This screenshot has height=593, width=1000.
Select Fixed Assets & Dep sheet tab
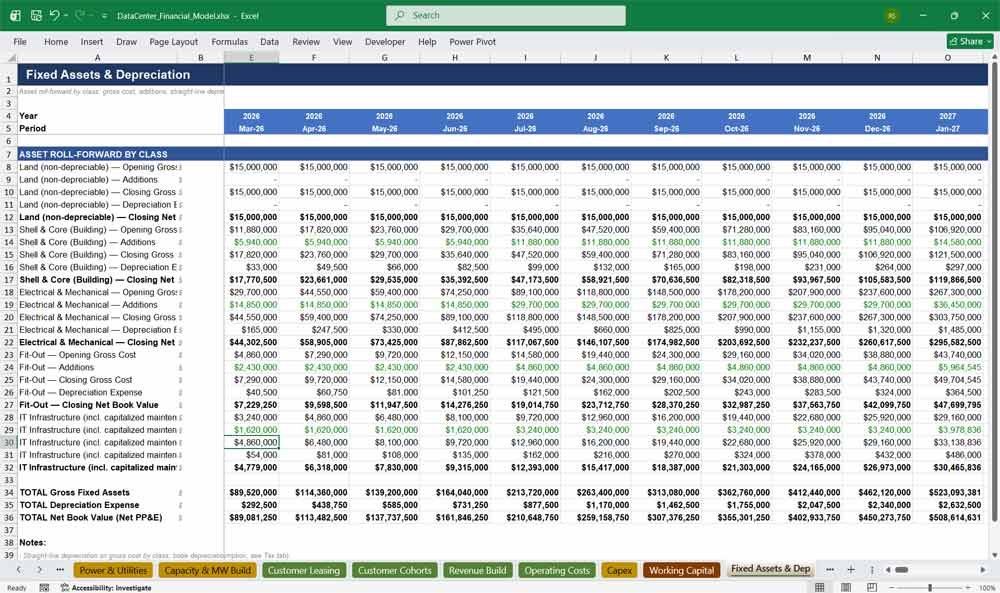point(770,569)
